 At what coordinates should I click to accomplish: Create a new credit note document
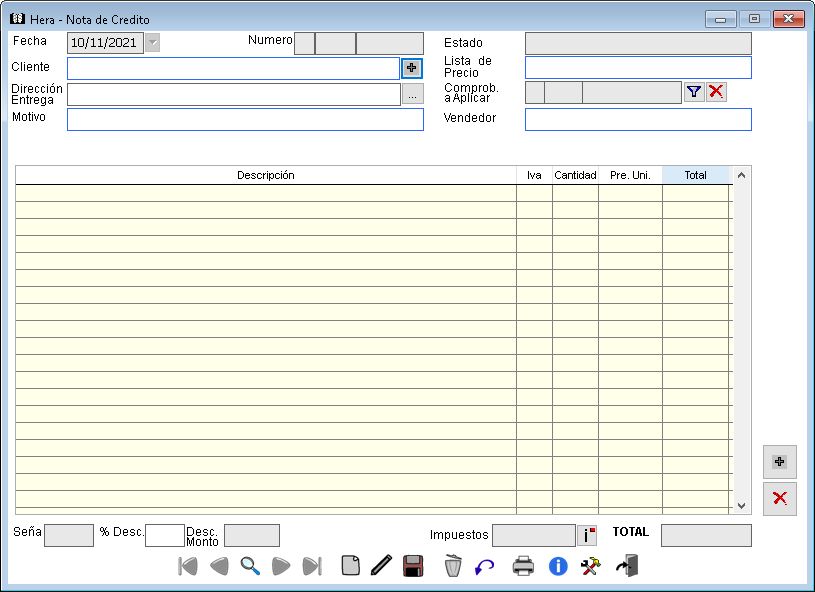coord(350,566)
